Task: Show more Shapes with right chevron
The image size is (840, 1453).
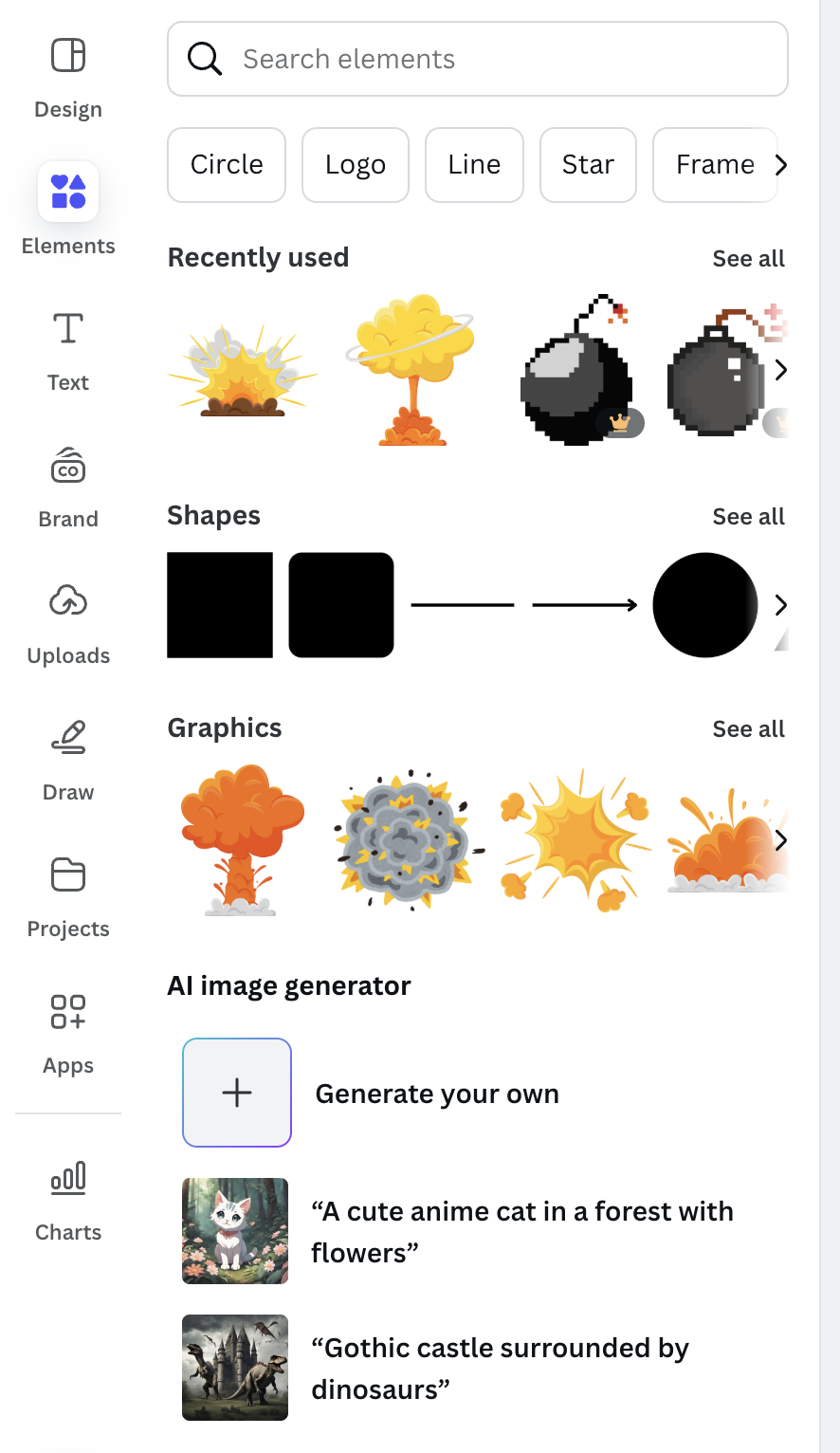Action: tap(780, 605)
